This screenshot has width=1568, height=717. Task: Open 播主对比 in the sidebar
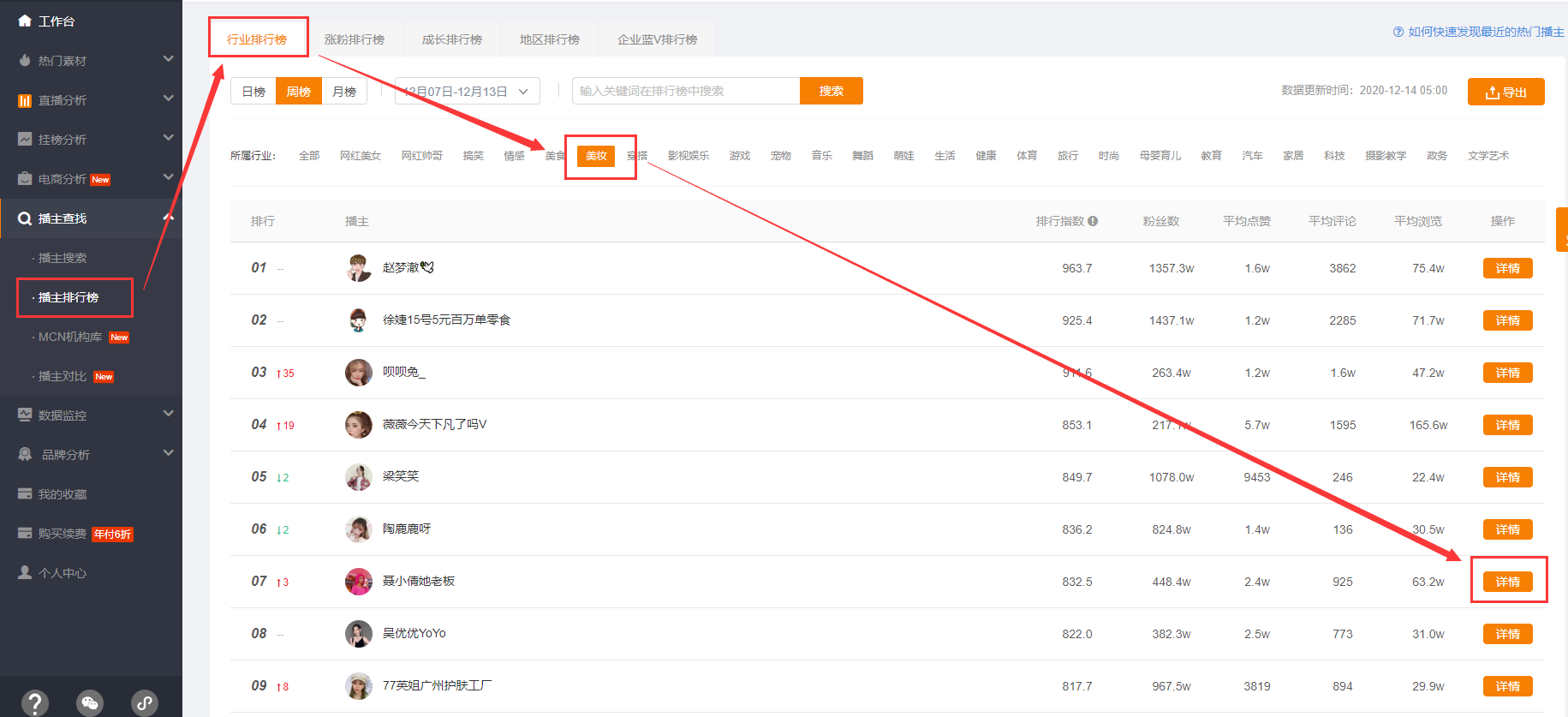63,376
